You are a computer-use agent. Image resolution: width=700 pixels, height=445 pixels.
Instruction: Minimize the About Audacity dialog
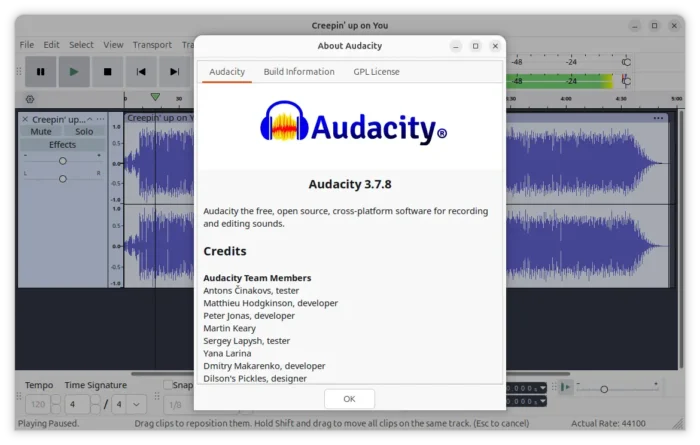click(x=456, y=46)
